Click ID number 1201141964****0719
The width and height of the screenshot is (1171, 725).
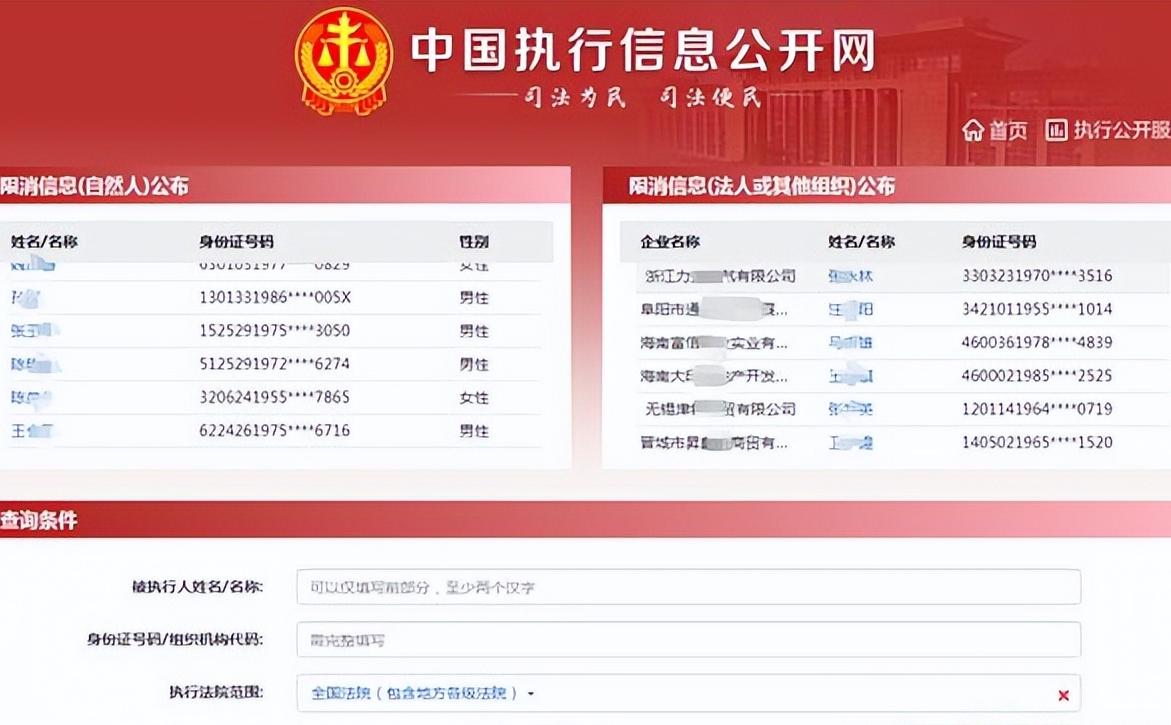click(x=1037, y=408)
